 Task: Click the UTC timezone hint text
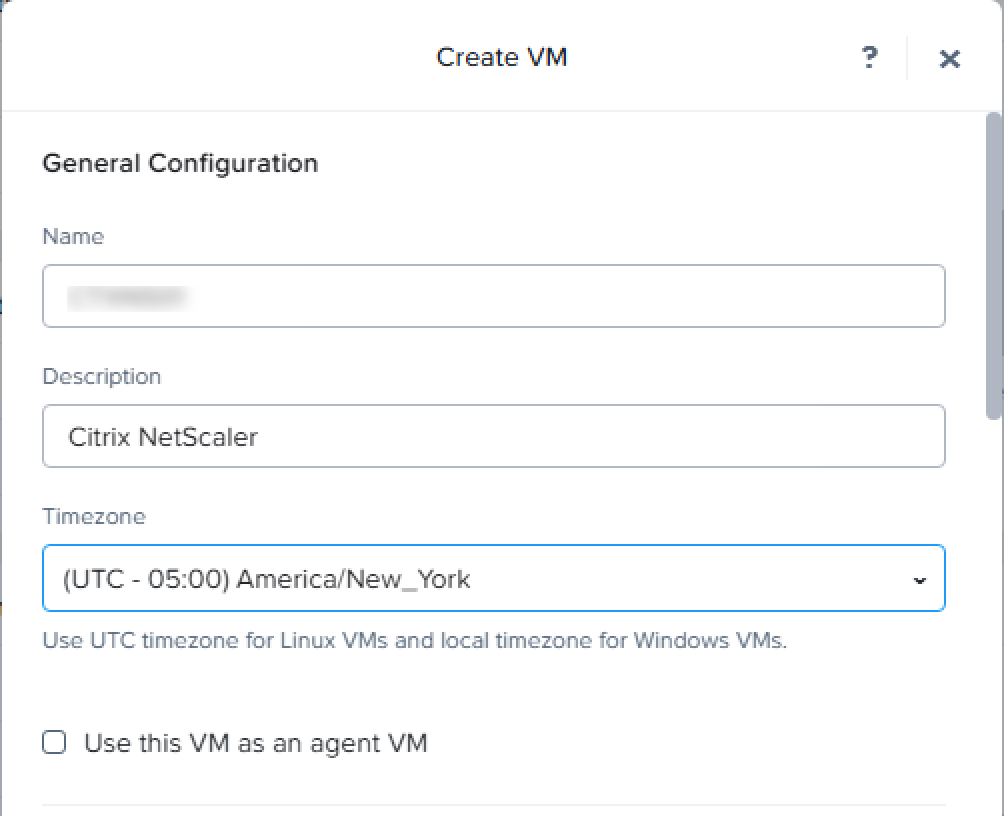tap(414, 640)
